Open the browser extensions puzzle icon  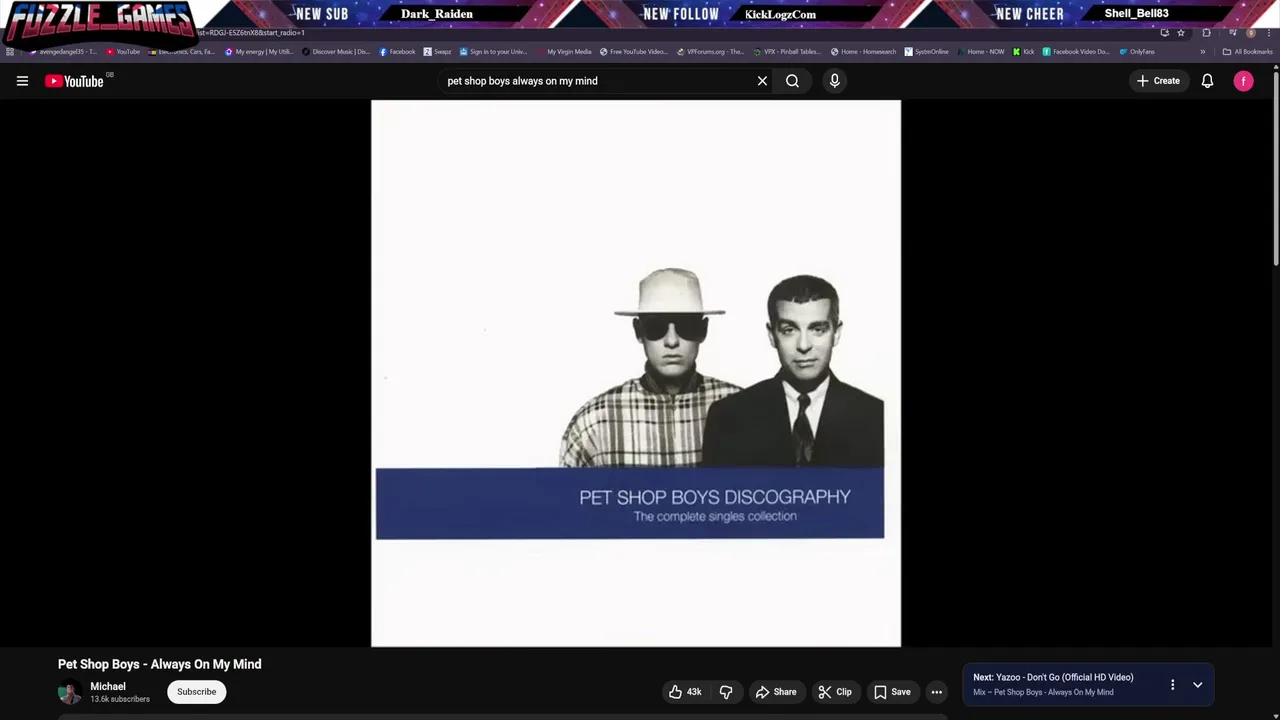click(1207, 33)
